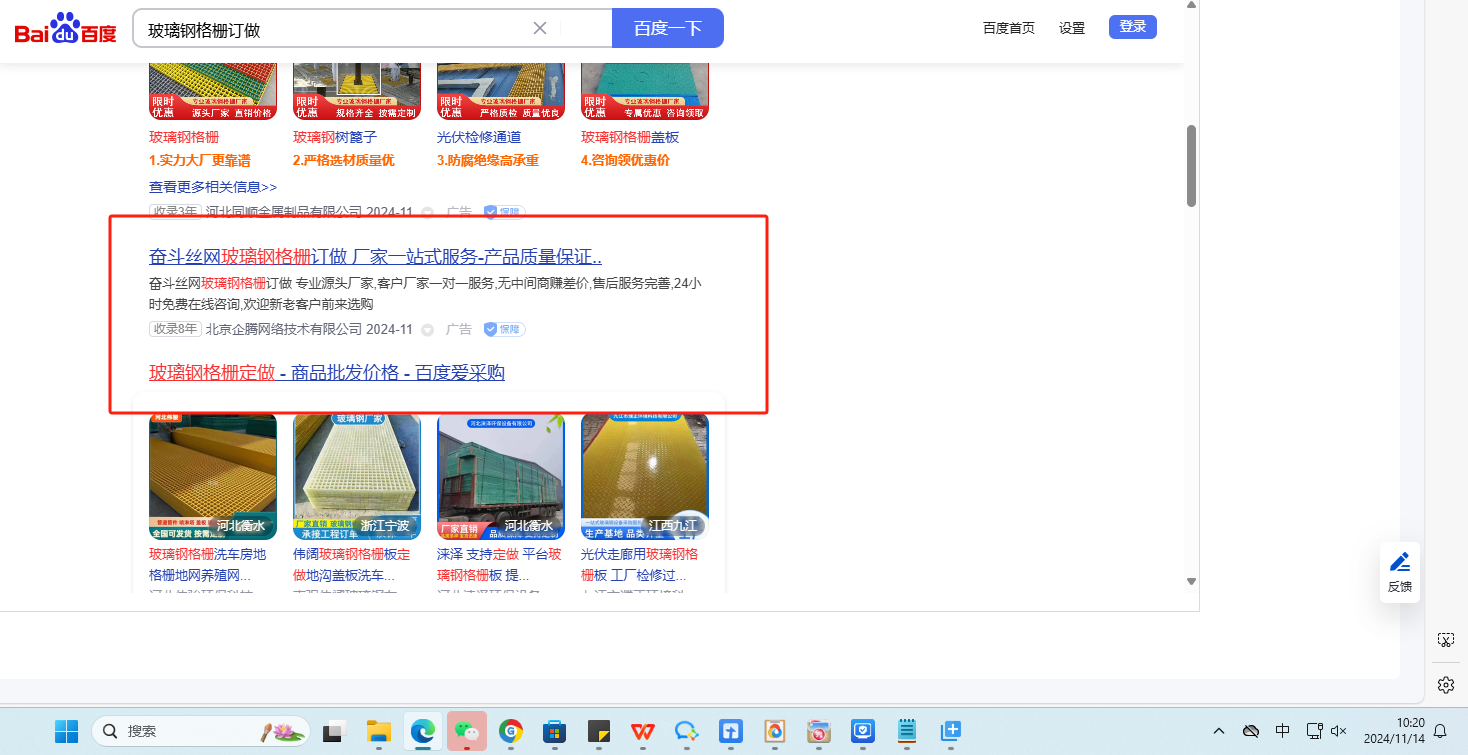Open the 设置 settings menu
This screenshot has width=1468, height=755.
(1072, 28)
